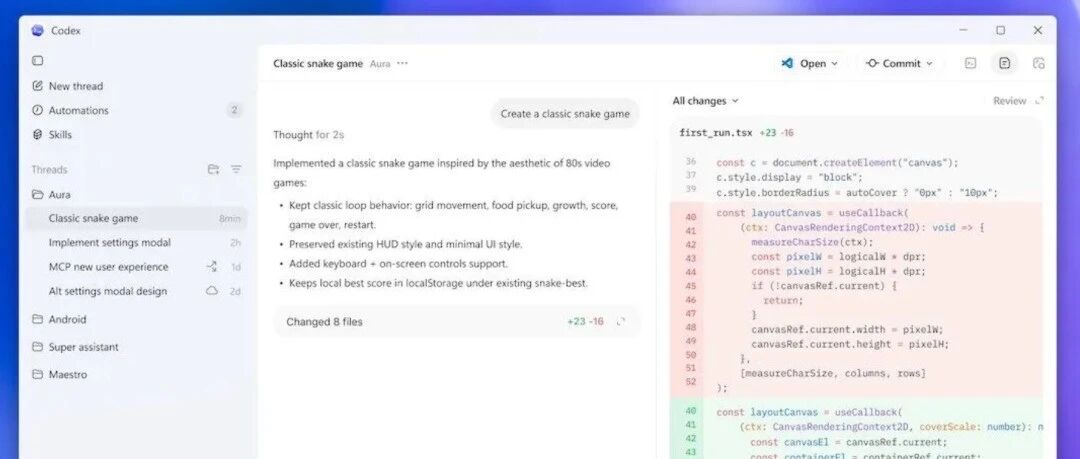Maximize the Codex window
Image resolution: width=1080 pixels, height=459 pixels.
tap(1000, 30)
